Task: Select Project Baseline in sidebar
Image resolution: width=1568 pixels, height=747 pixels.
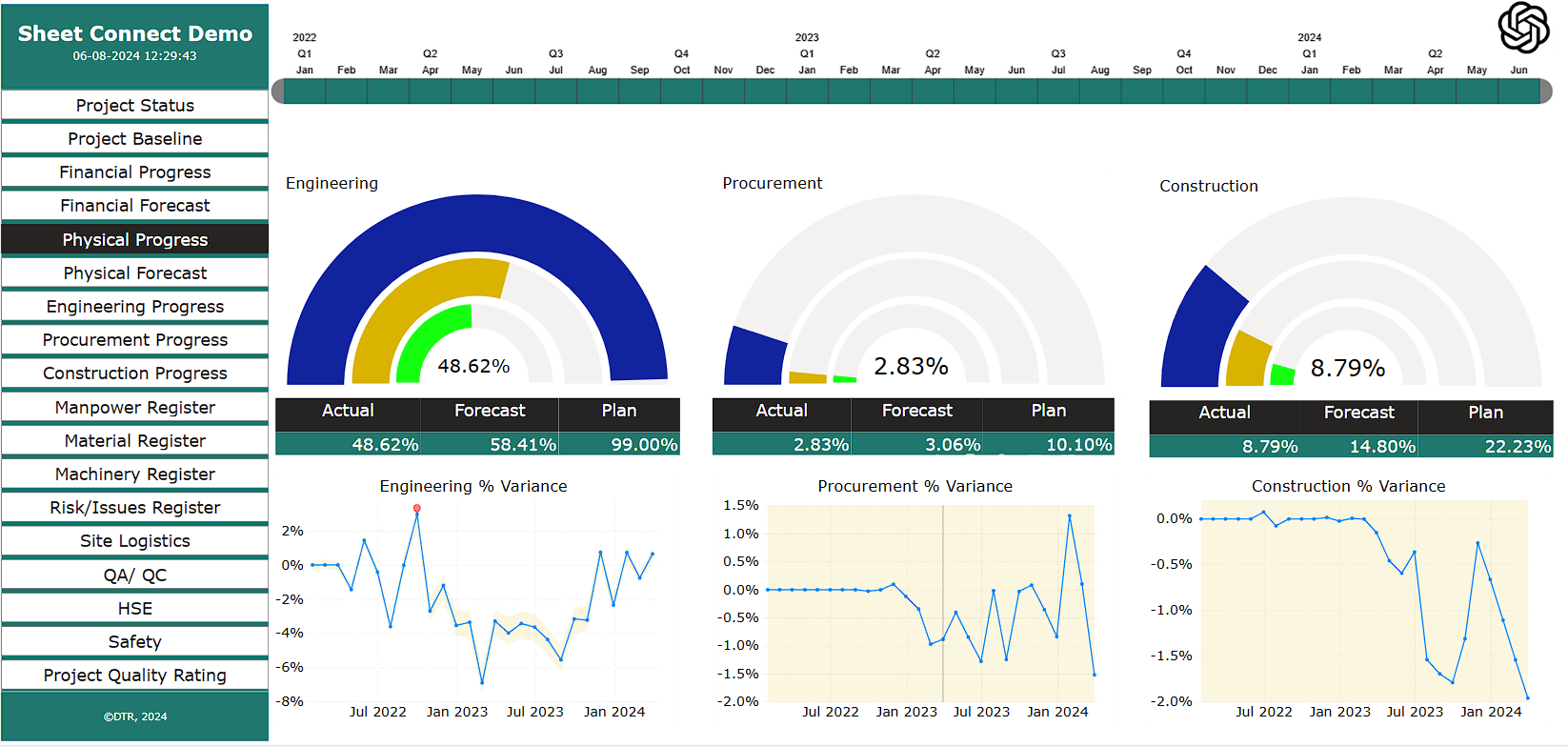Action: click(134, 139)
